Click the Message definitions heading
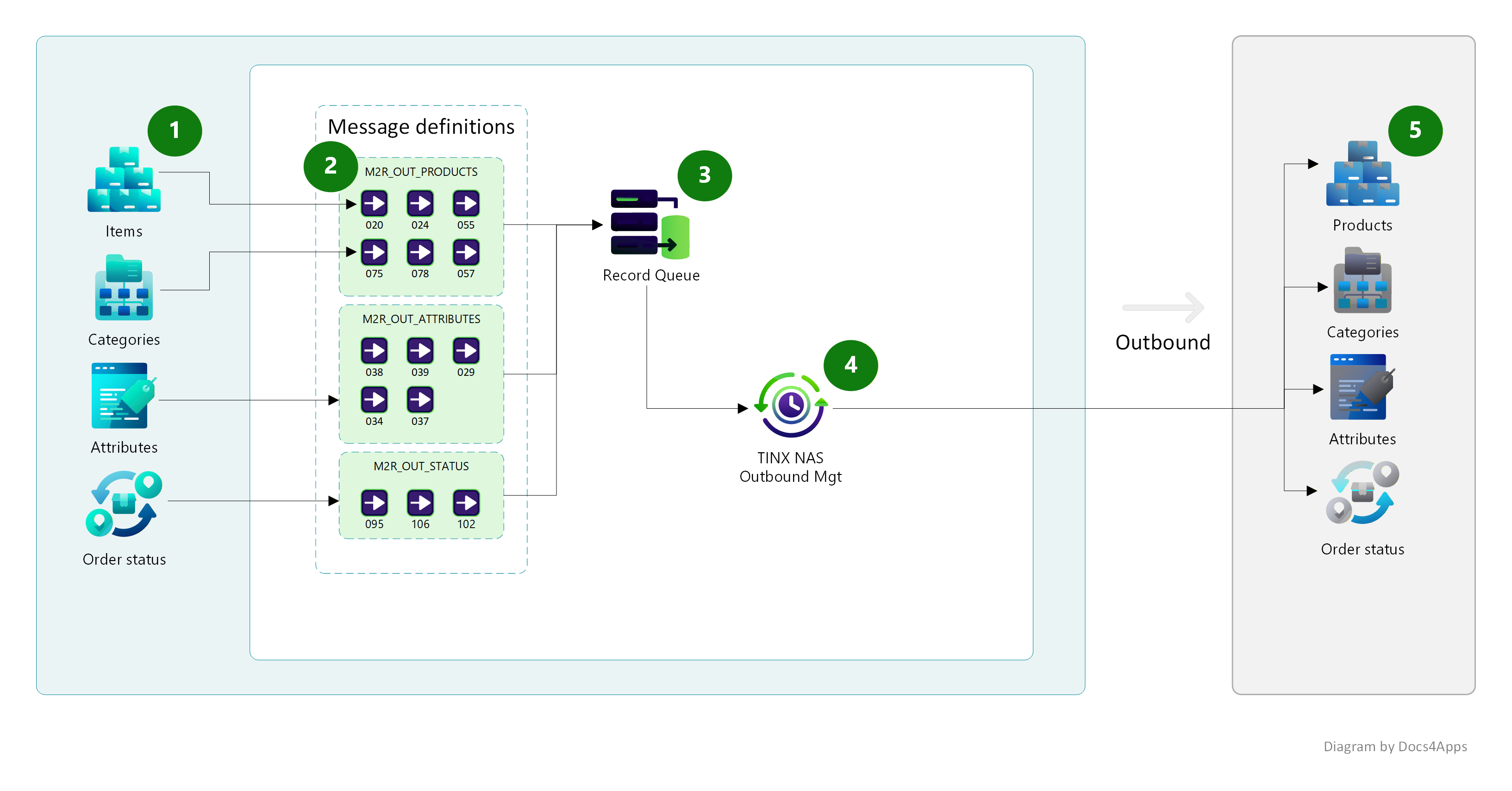Image resolution: width=1512 pixels, height=791 pixels. [421, 127]
